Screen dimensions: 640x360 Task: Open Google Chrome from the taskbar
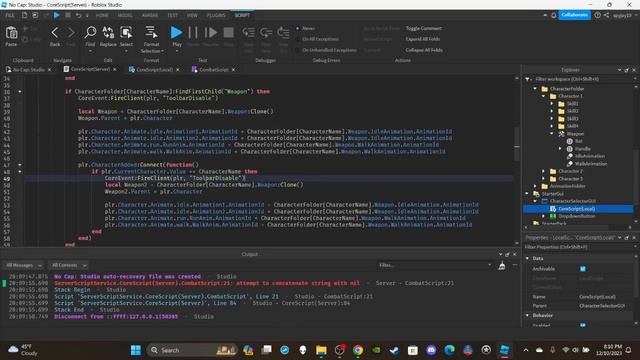point(358,350)
